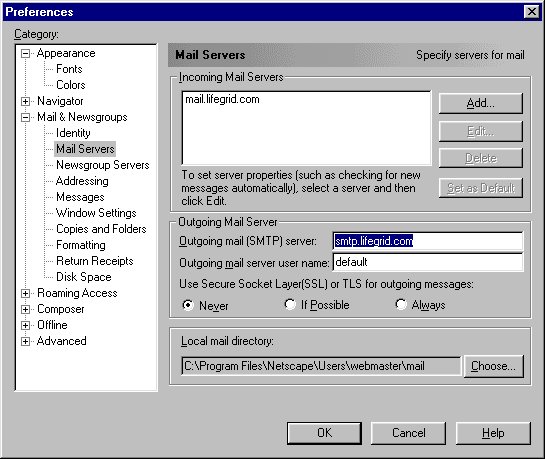This screenshot has height=459, width=545.
Task: Expand the Roaming Access category
Action: click(x=25, y=293)
